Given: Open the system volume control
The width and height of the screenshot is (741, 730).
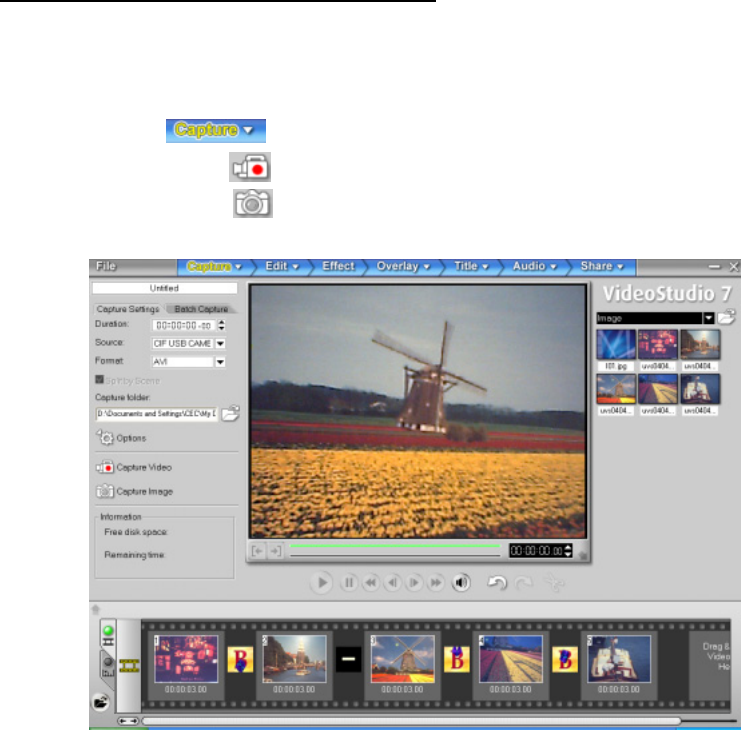Looking at the screenshot, I should pyautogui.click(x=461, y=583).
